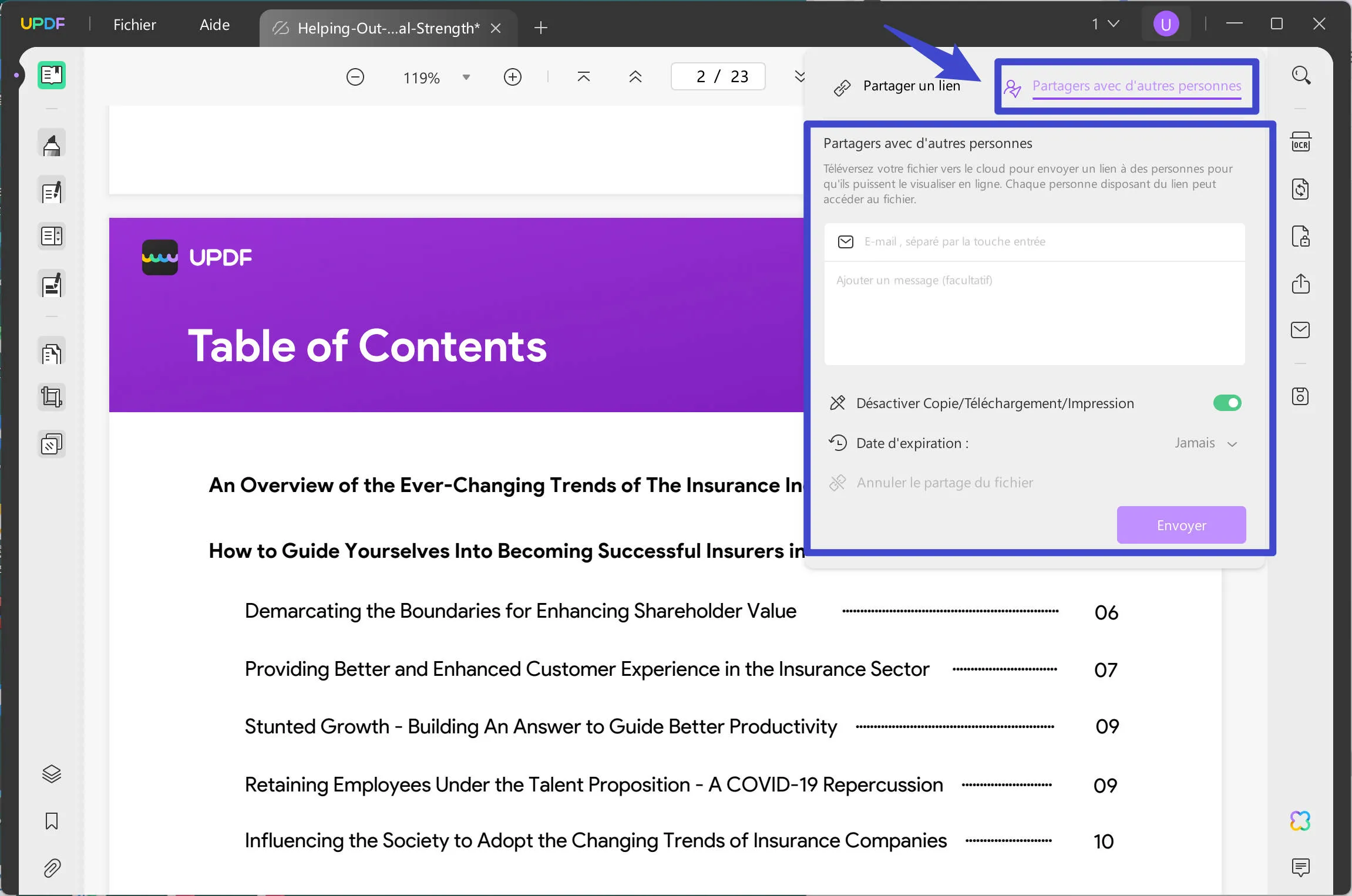Screen dimensions: 1352x896
Task: Disable Copy/Téléchargement/Impression toggle
Action: coord(1227,402)
